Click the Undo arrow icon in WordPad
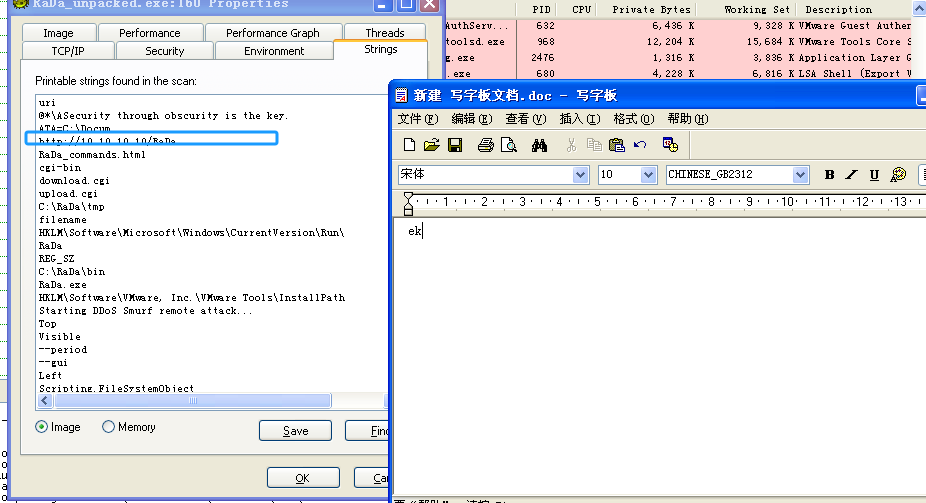The height and width of the screenshot is (503, 926). pyautogui.click(x=640, y=145)
